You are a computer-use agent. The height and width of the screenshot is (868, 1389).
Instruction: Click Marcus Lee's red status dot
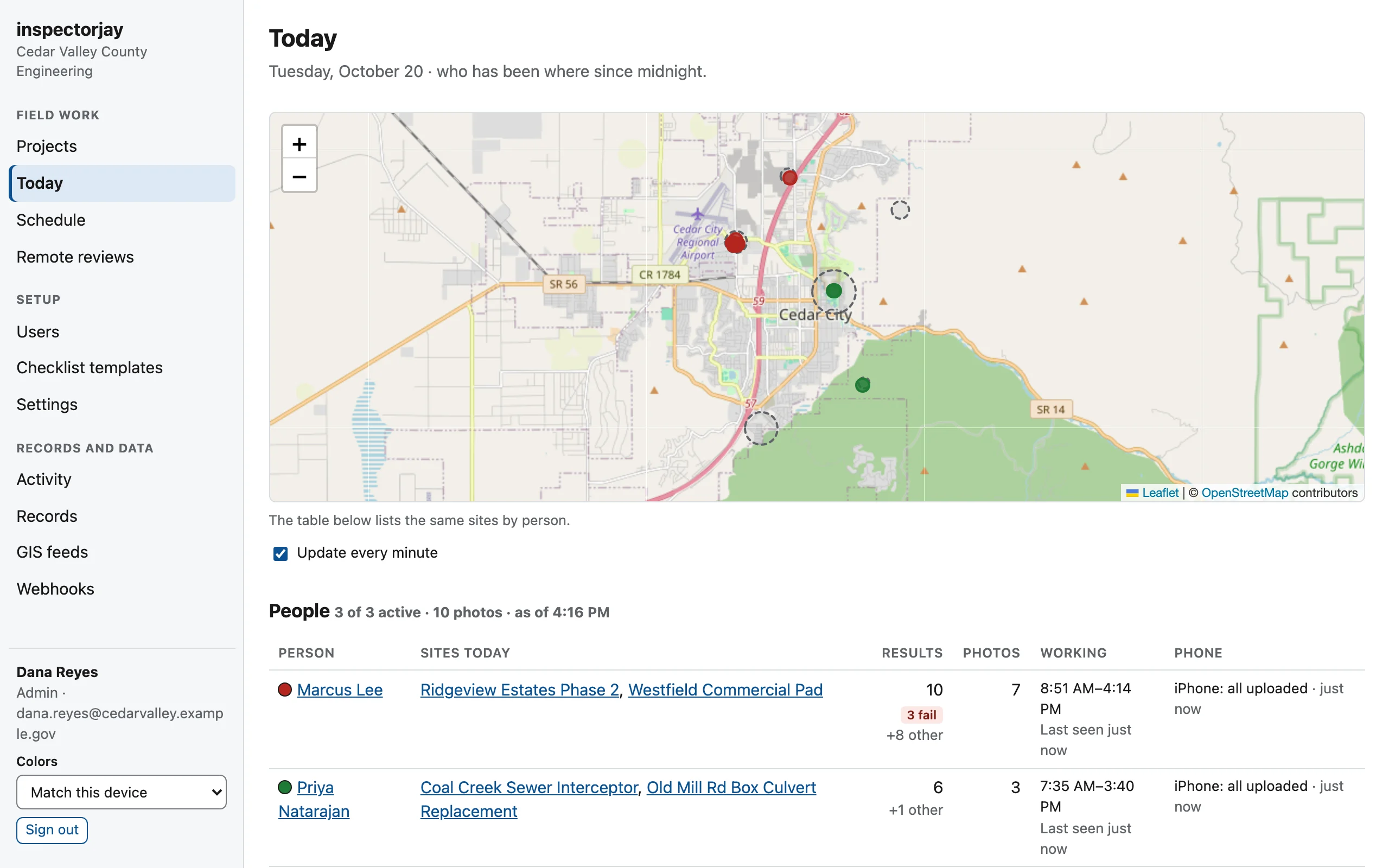click(x=285, y=689)
